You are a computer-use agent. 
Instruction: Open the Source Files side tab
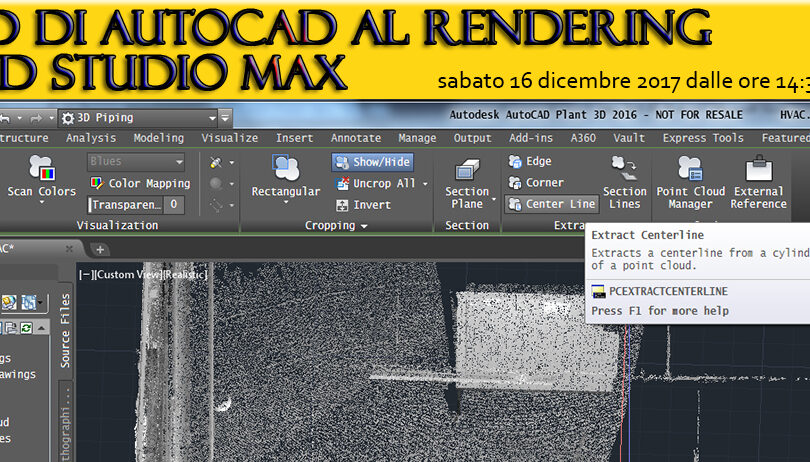pyautogui.click(x=65, y=331)
